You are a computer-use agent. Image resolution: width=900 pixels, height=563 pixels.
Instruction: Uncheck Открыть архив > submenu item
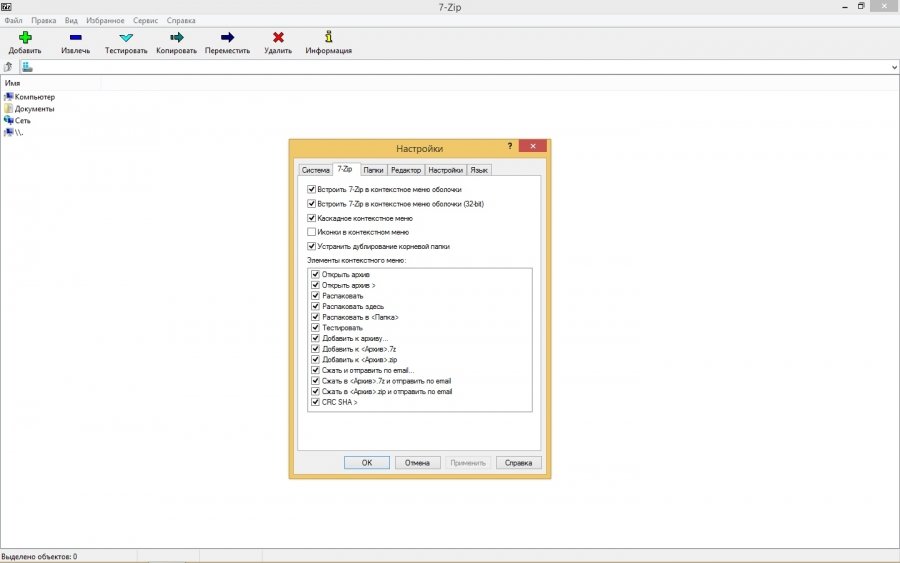point(315,285)
